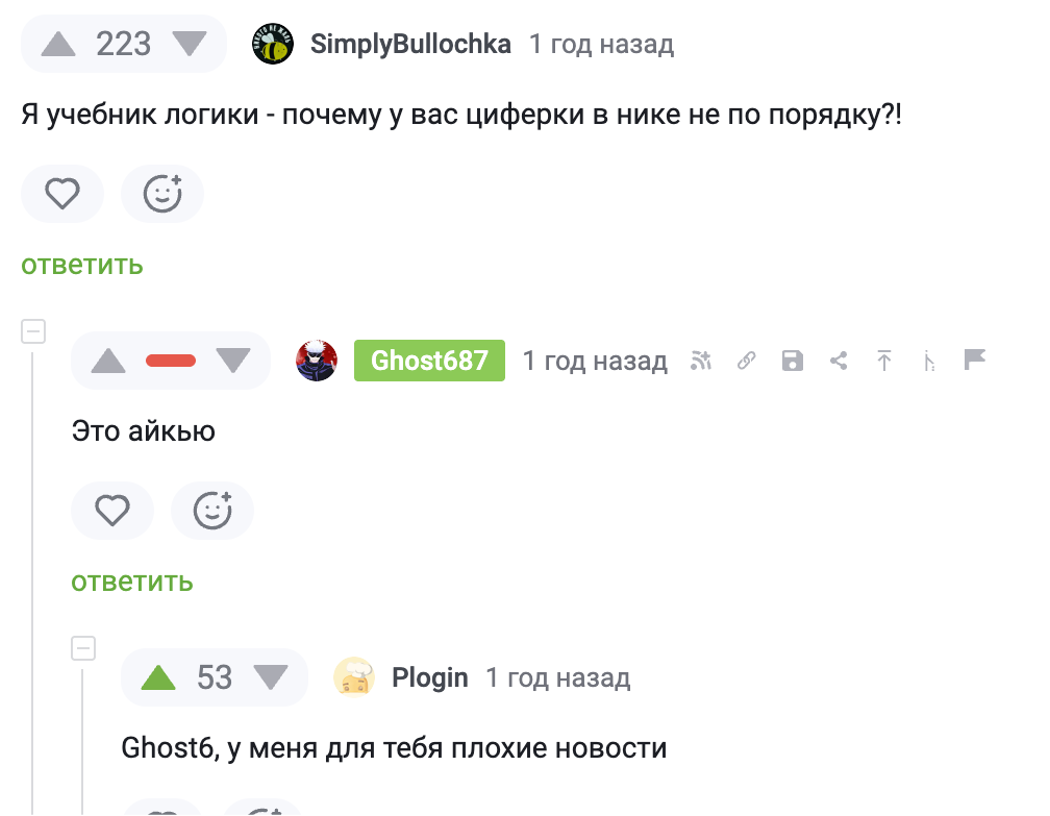Like Ghost687's comment with the heart
Screen dimensions: 1050x816
(x=112, y=511)
